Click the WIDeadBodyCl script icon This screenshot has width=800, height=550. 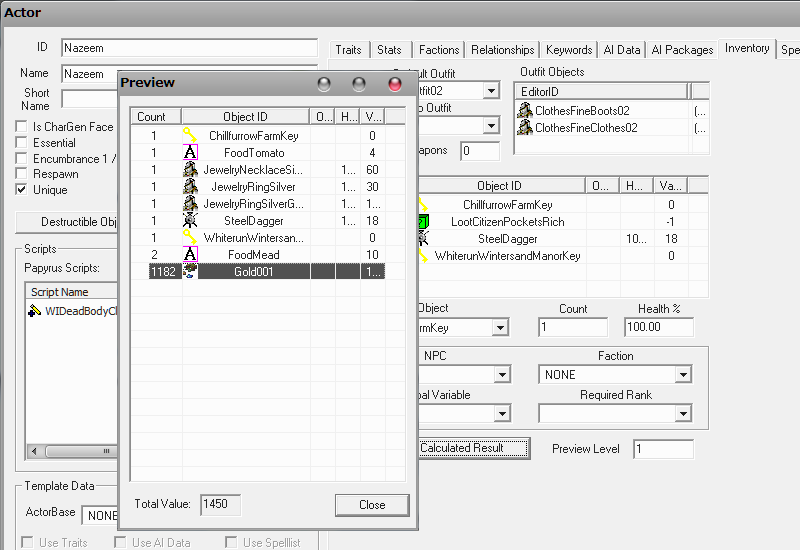35,311
